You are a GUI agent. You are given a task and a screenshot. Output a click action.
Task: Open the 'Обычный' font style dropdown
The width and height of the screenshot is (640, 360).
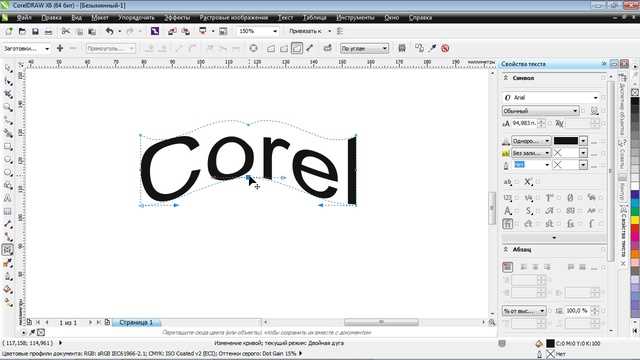[575, 111]
